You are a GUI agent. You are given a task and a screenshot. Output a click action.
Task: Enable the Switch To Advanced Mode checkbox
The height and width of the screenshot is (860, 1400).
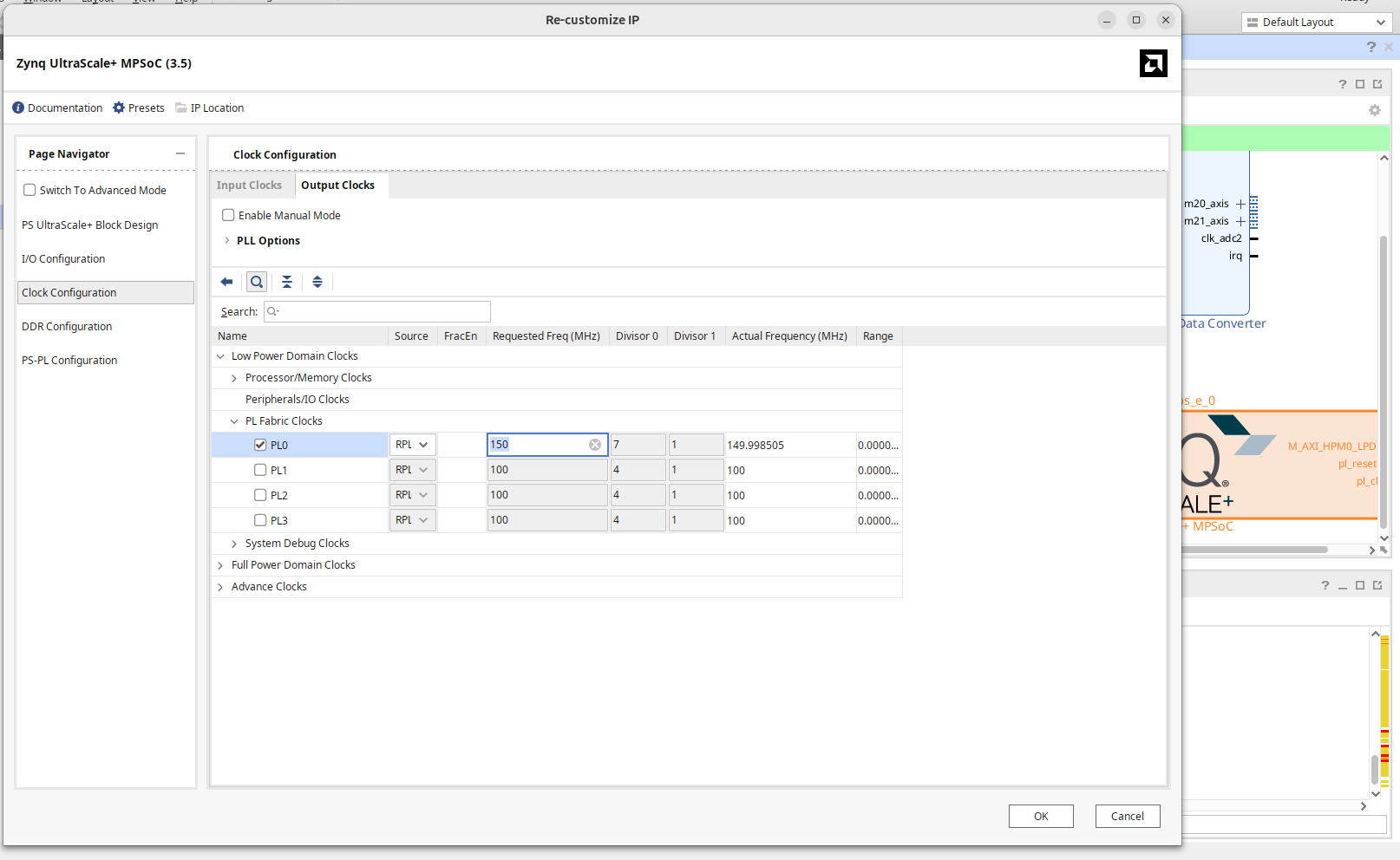pyautogui.click(x=29, y=190)
